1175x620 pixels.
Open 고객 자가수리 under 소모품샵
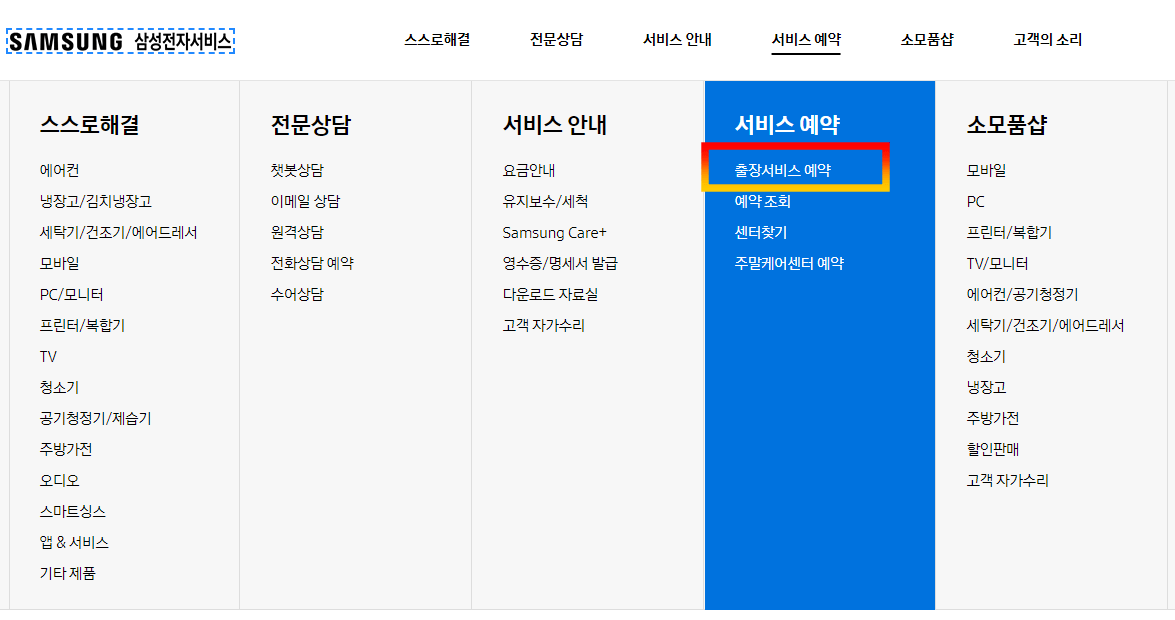(x=1008, y=481)
